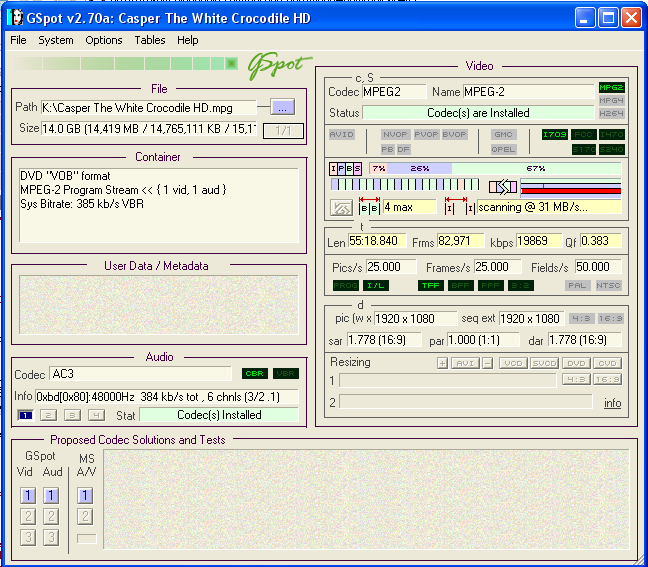Click the browse '...' button beside Path
Image resolution: width=648 pixels, height=567 pixels.
(x=283, y=107)
